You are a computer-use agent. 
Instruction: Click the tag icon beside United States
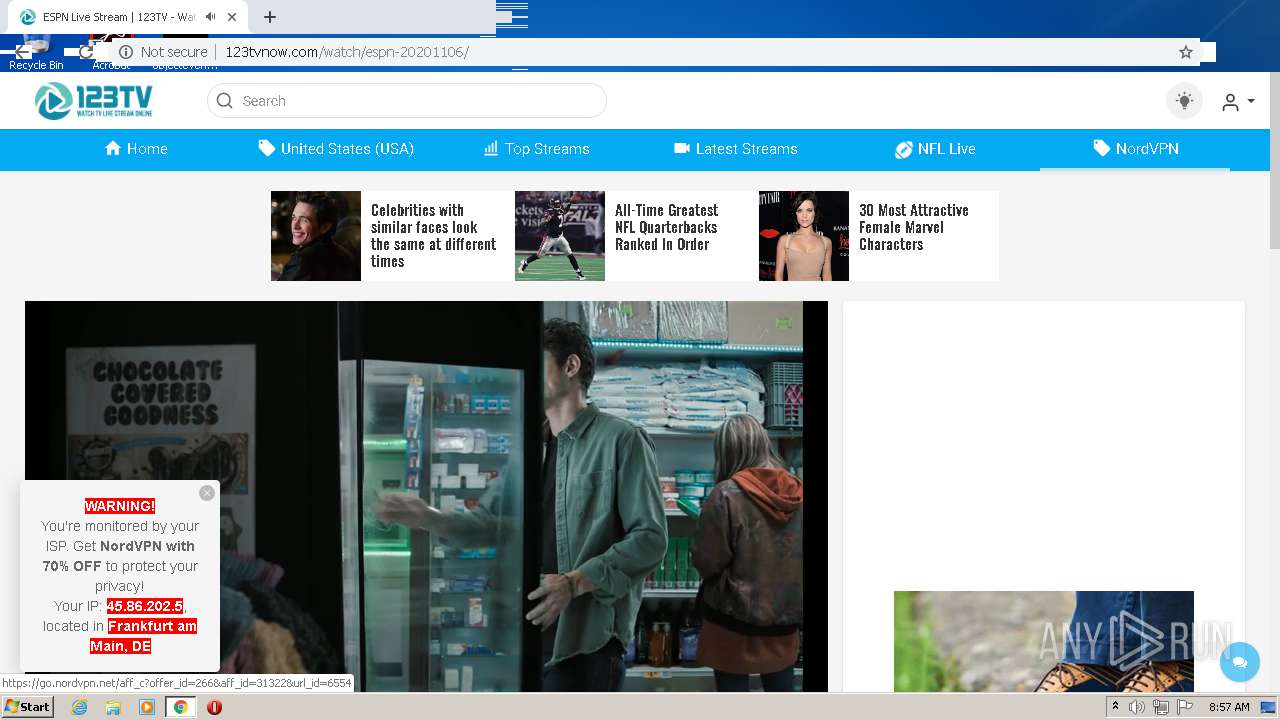click(266, 148)
